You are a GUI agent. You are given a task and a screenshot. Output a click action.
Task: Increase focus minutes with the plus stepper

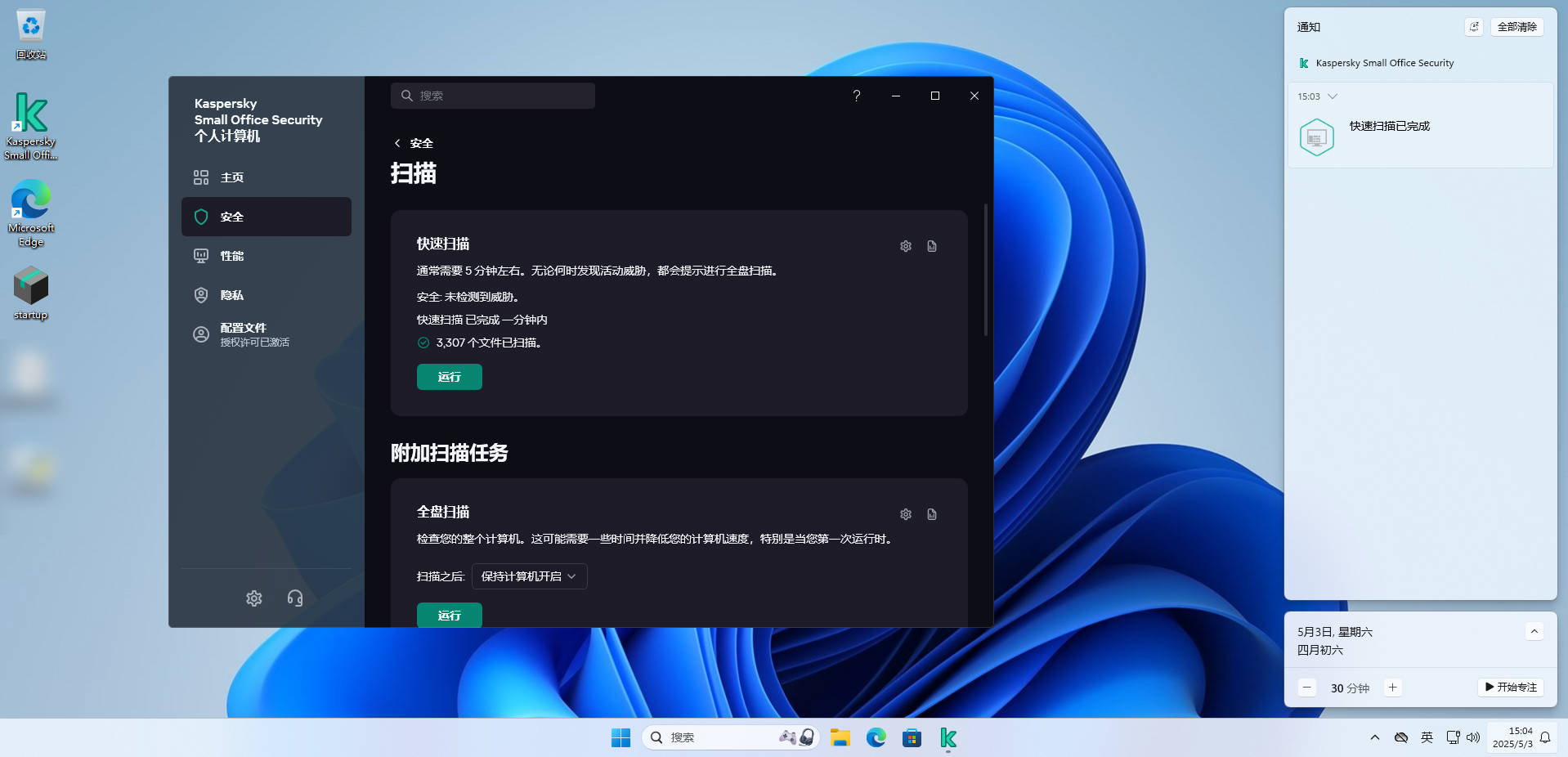coord(1392,688)
